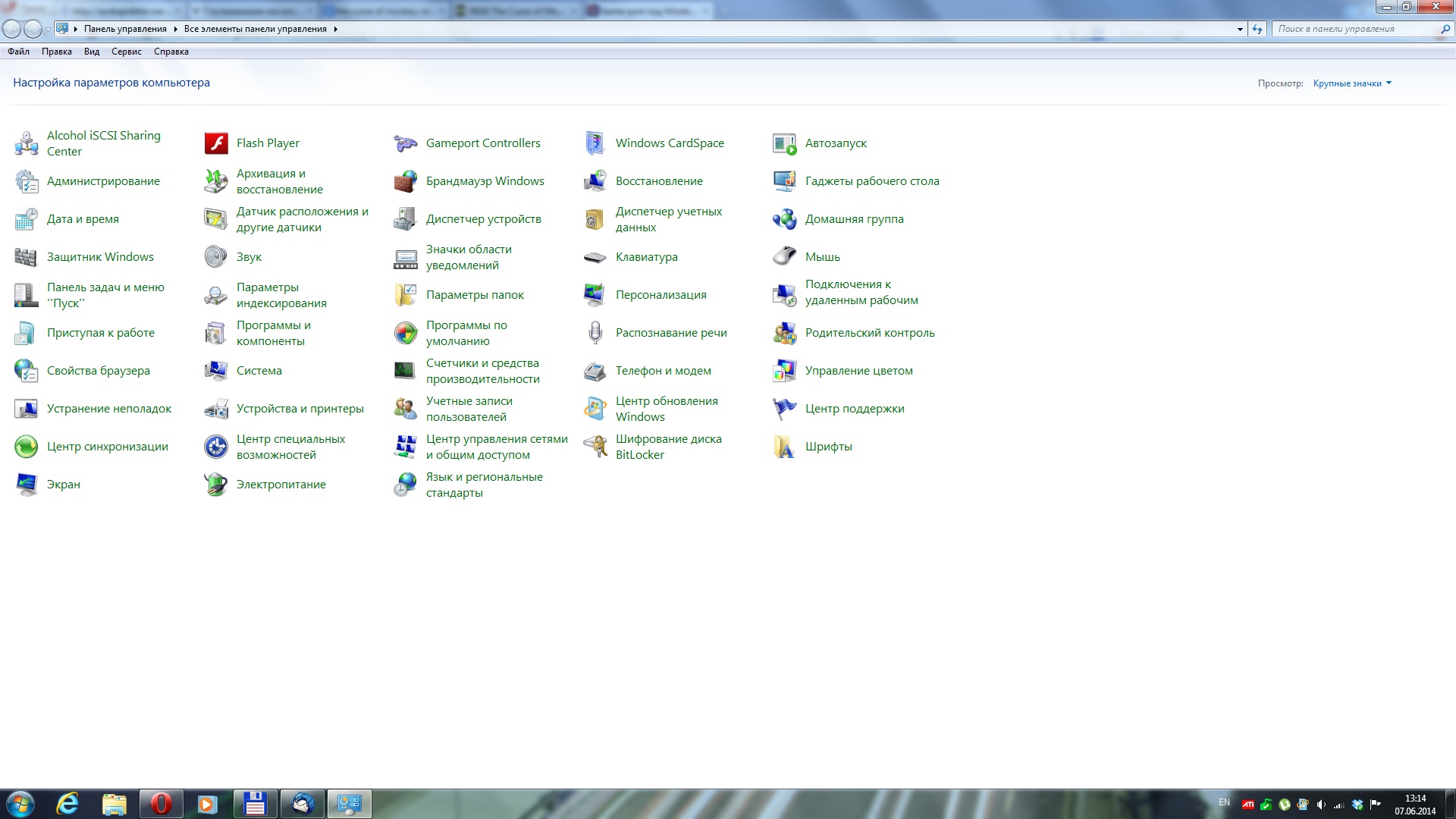Screen dimensions: 1456x819
Task: Click the Звук speaker icon
Action: point(216,257)
